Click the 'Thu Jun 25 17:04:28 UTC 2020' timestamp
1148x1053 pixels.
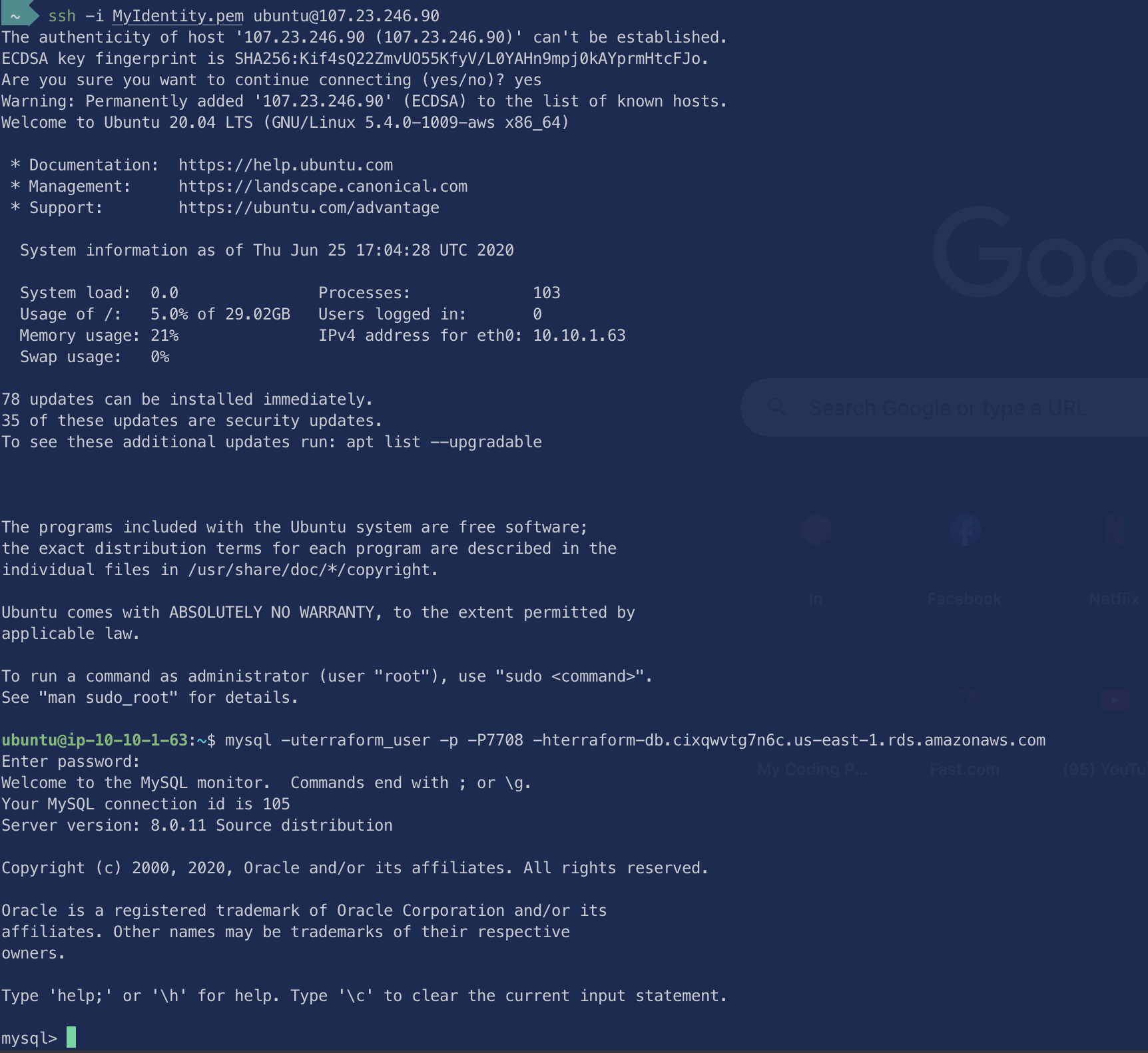point(384,250)
